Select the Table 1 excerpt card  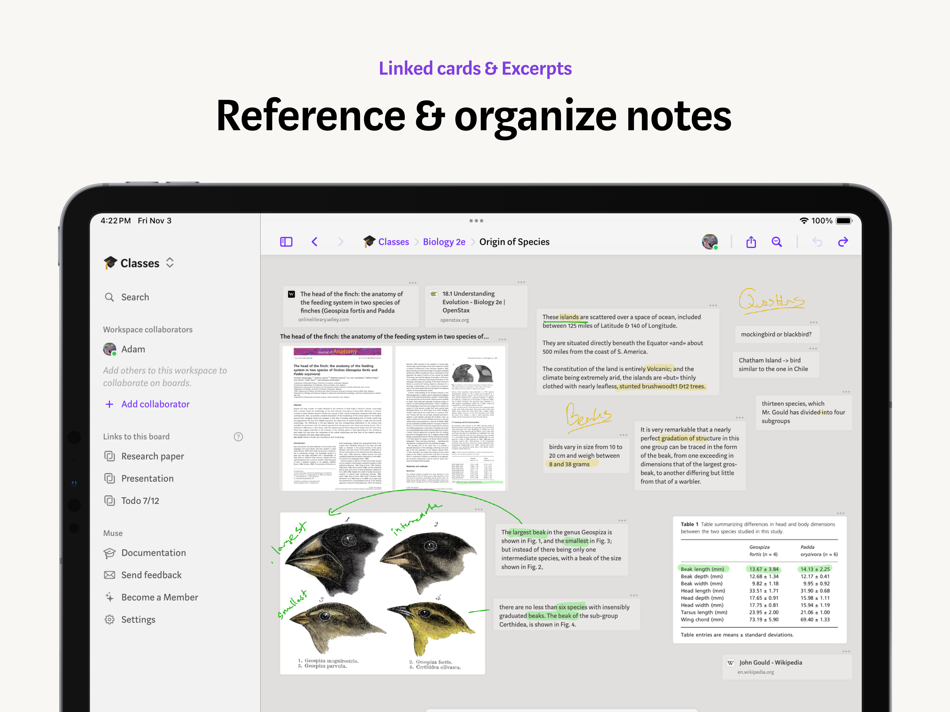(x=759, y=579)
